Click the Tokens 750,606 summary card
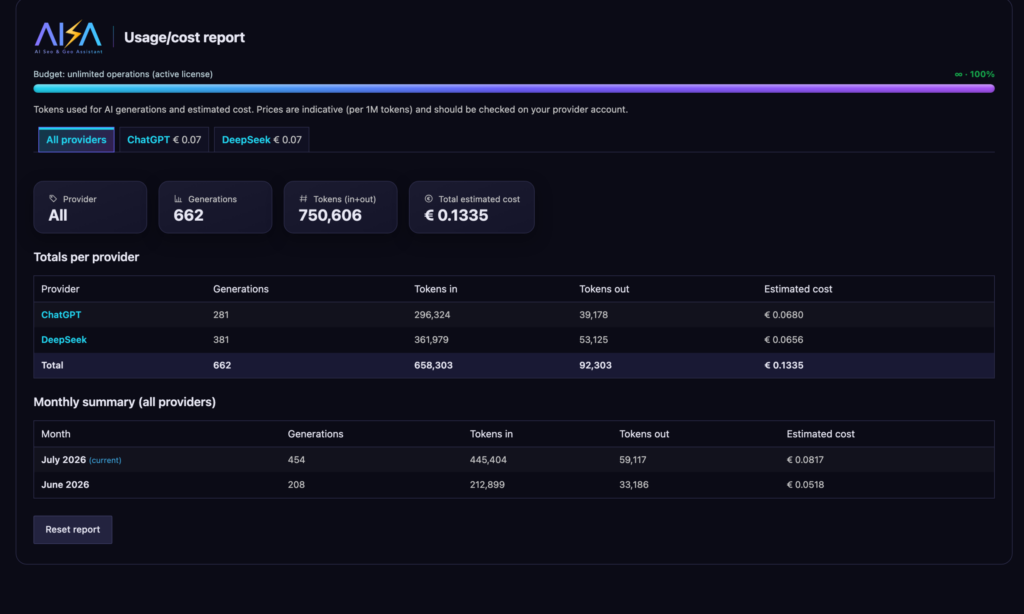This screenshot has height=614, width=1024. [x=340, y=207]
